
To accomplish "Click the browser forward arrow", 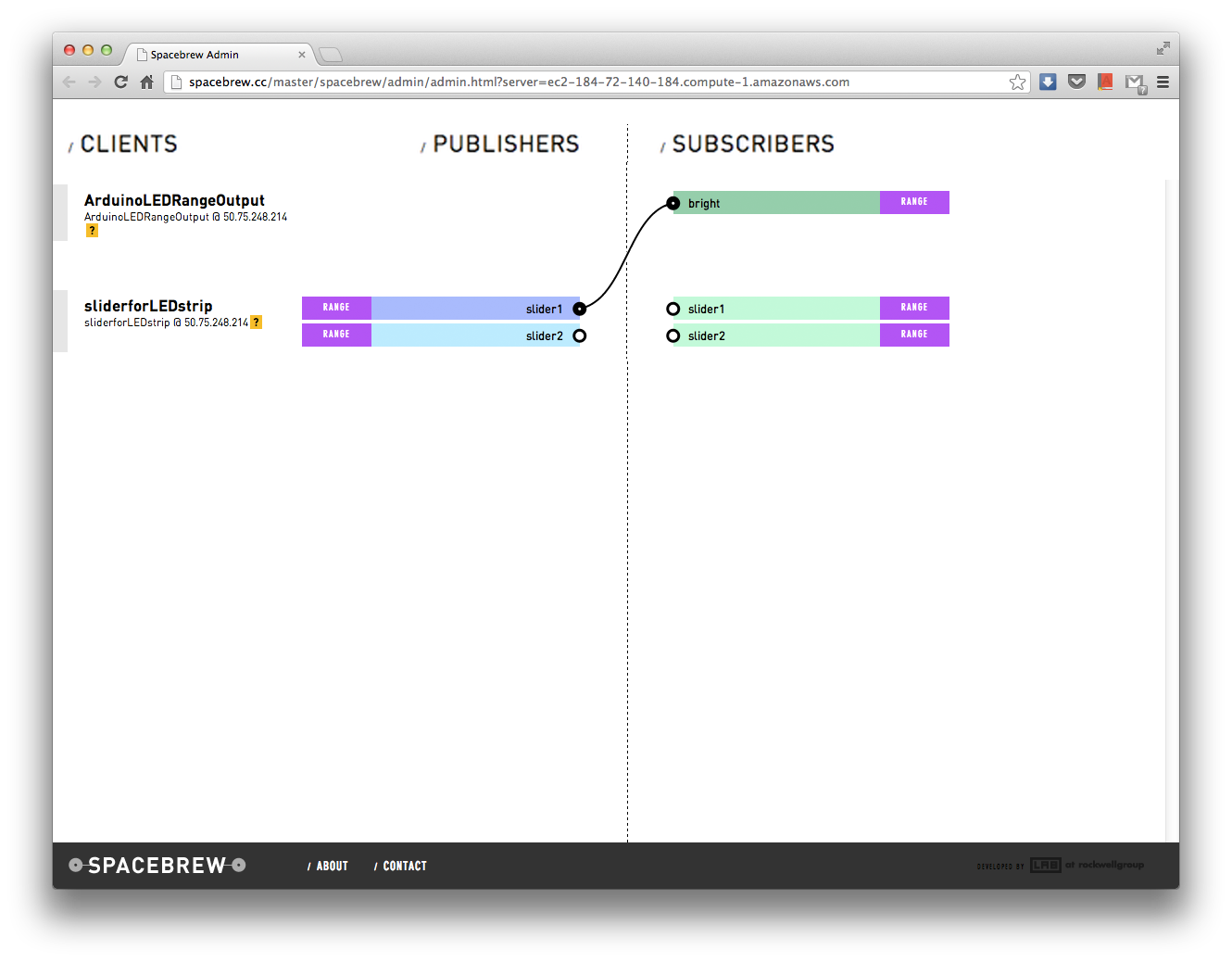I will (94, 82).
